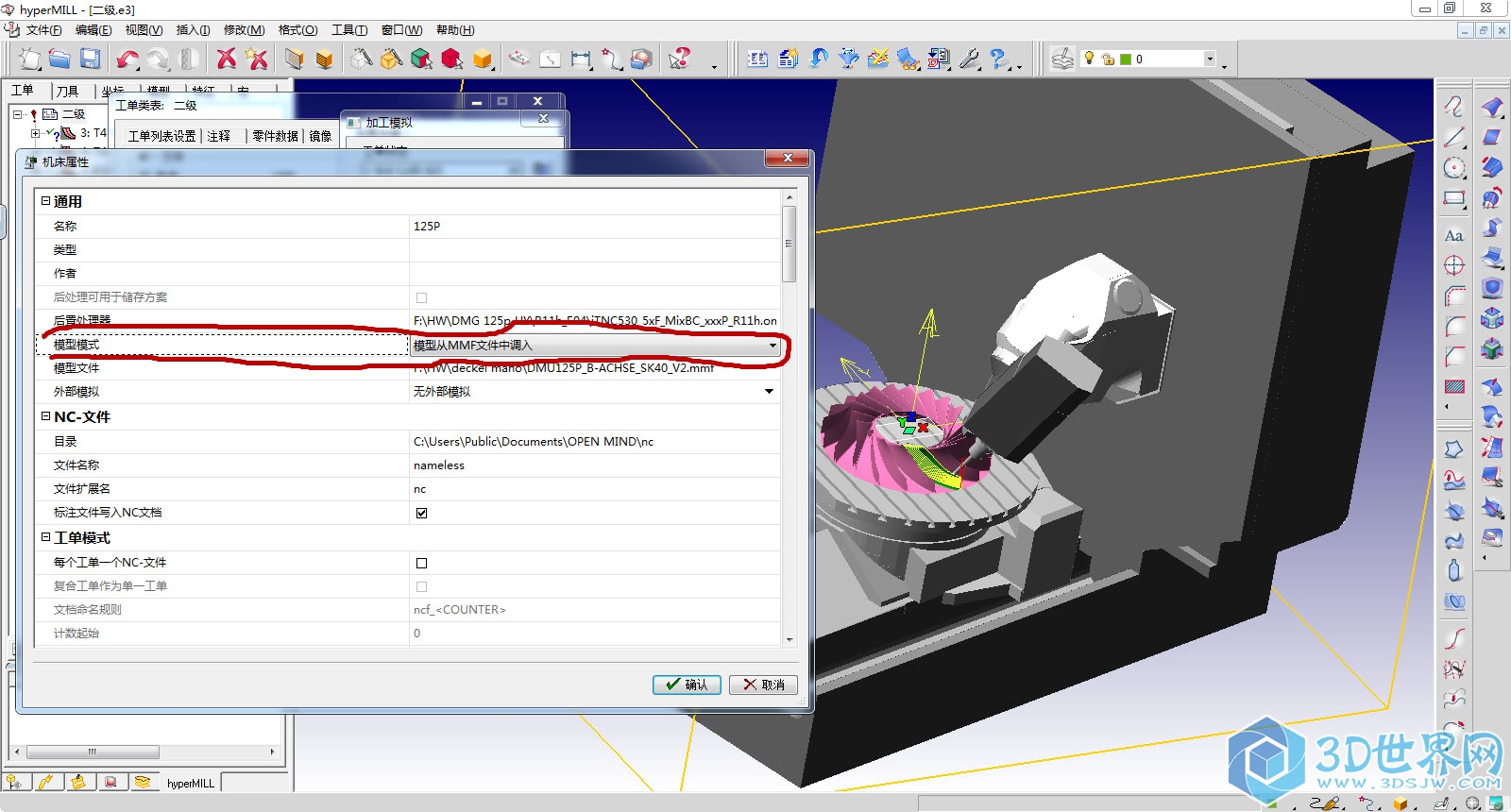Image resolution: width=1511 pixels, height=812 pixels.
Task: Click the blue funnel filter icon in hyperMILL toolbar
Action: 848,59
